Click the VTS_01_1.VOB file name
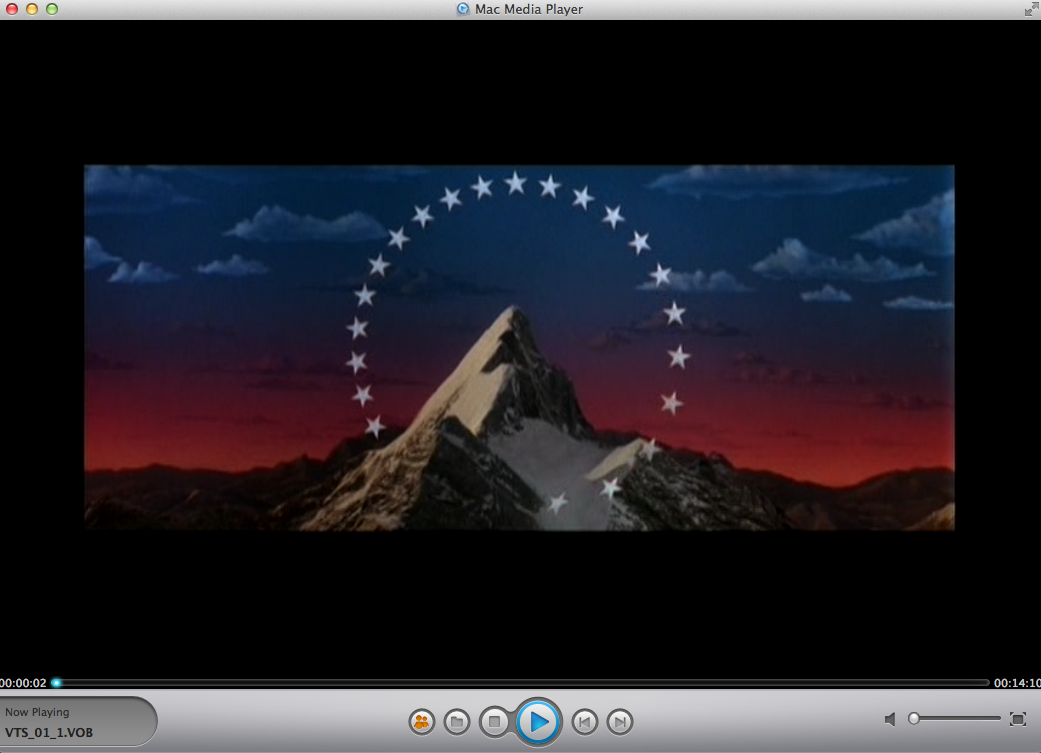The image size is (1041, 753). pos(49,732)
